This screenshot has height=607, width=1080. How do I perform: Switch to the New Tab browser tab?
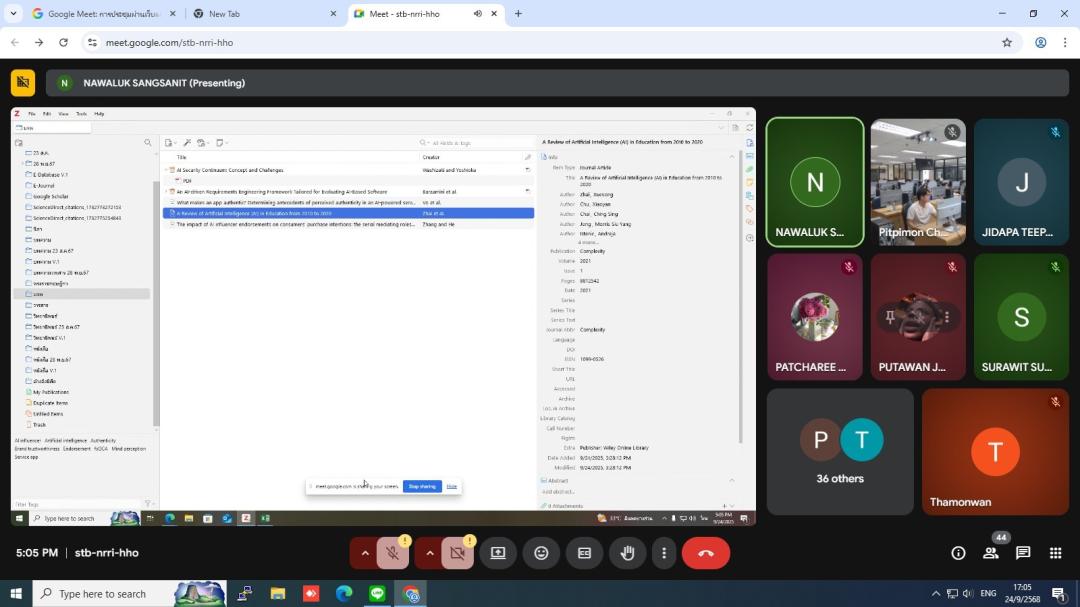point(260,14)
